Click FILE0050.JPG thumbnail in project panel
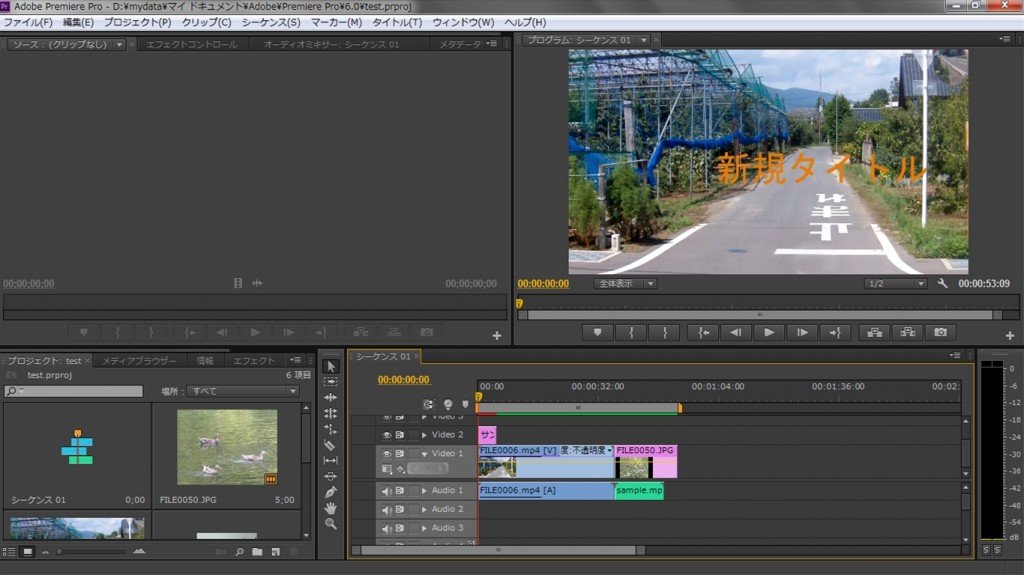Screen dimensions: 1024x575 pos(227,448)
